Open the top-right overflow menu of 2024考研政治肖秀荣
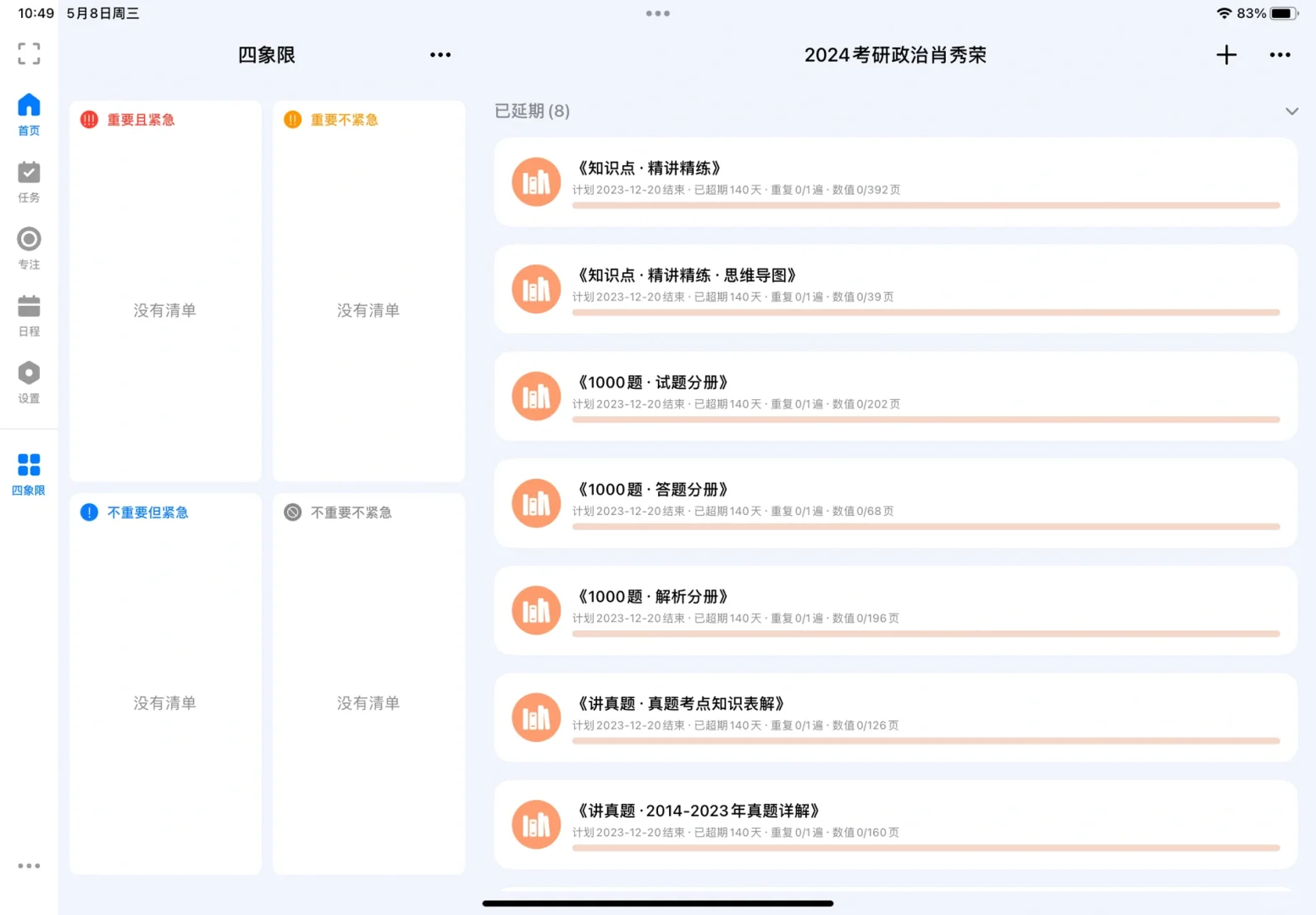This screenshot has width=1316, height=915. point(1280,54)
